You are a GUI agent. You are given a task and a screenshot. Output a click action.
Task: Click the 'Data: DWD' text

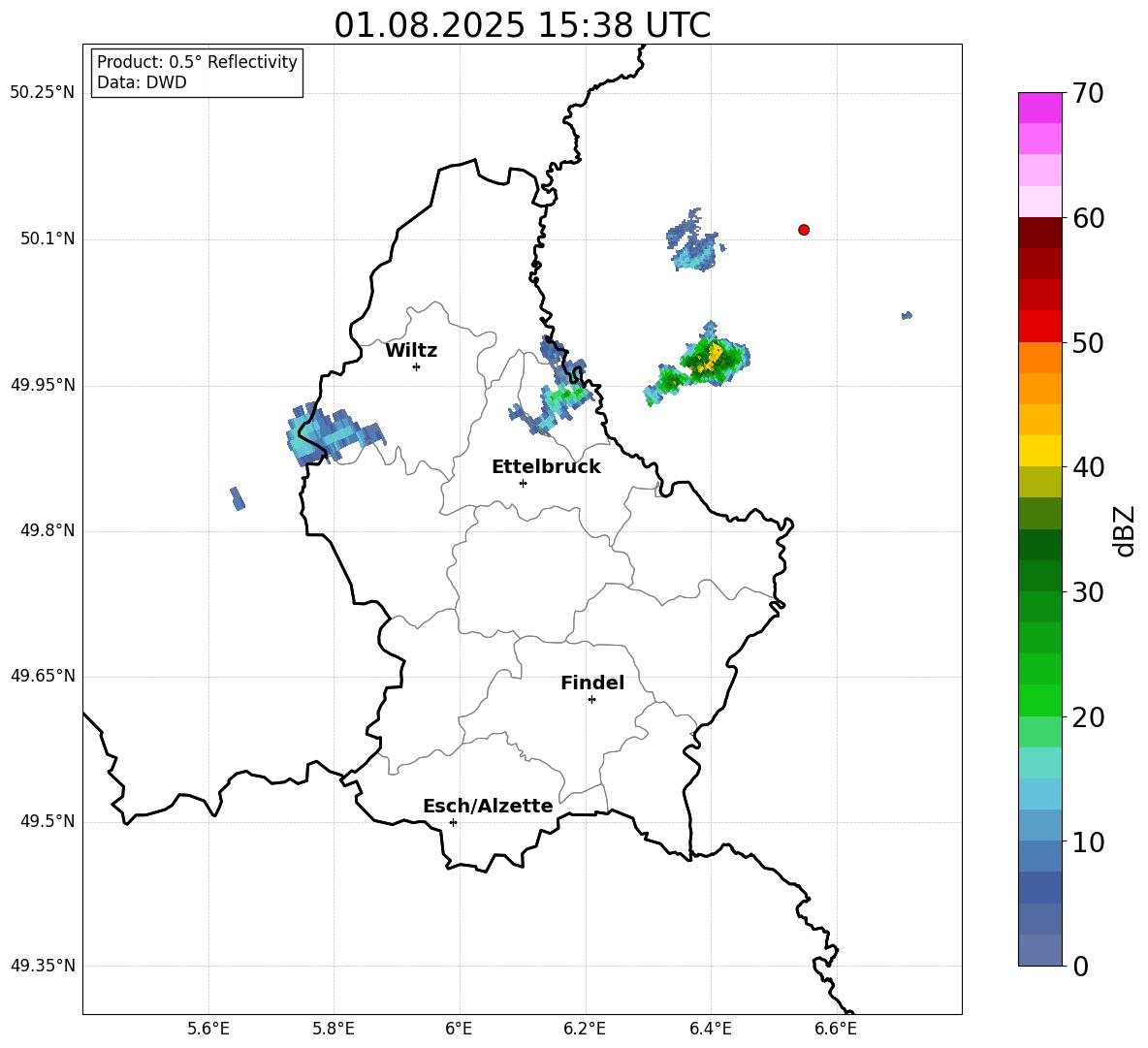pos(142,82)
